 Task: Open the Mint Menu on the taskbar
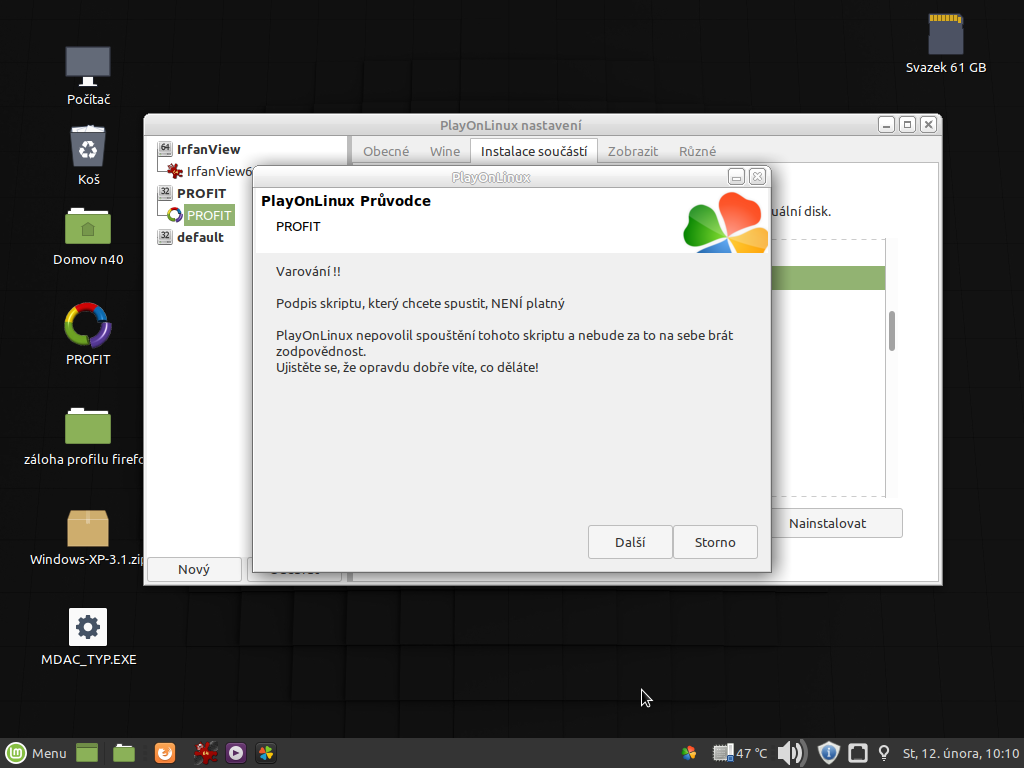click(36, 753)
